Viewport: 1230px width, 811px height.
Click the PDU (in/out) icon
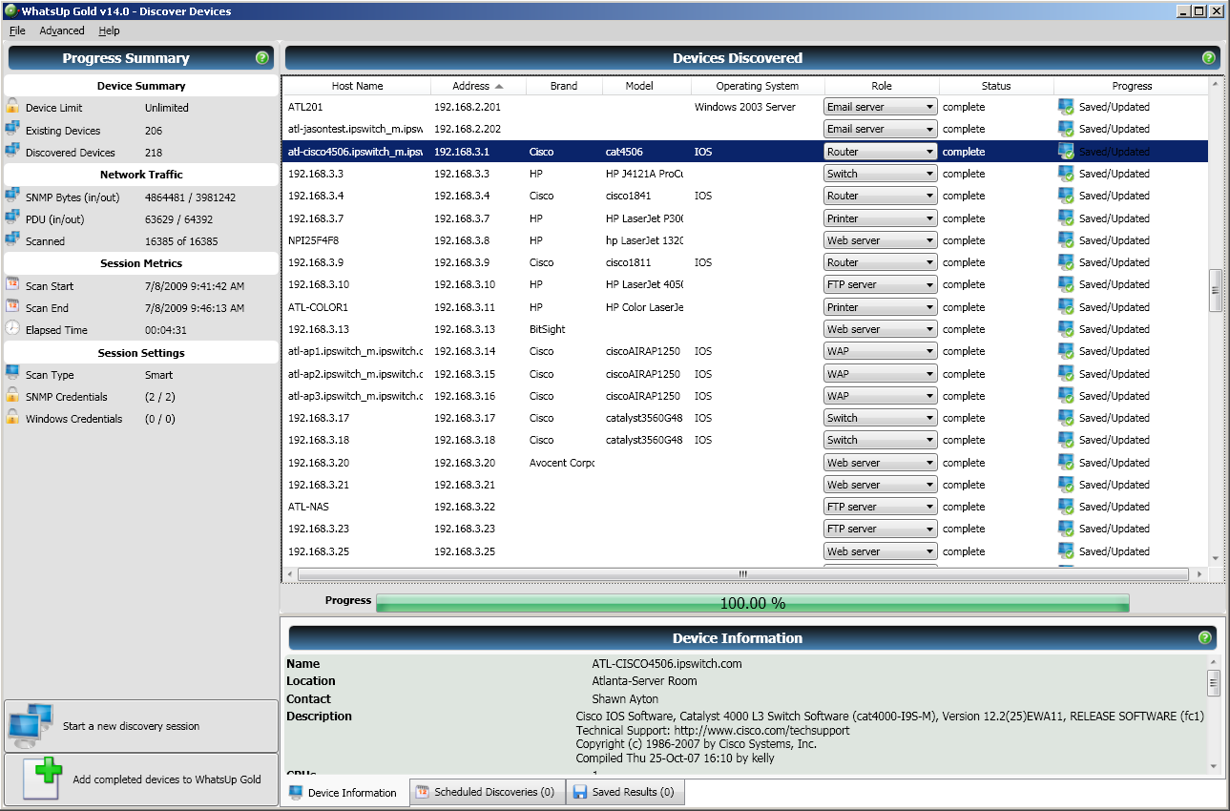(12, 218)
